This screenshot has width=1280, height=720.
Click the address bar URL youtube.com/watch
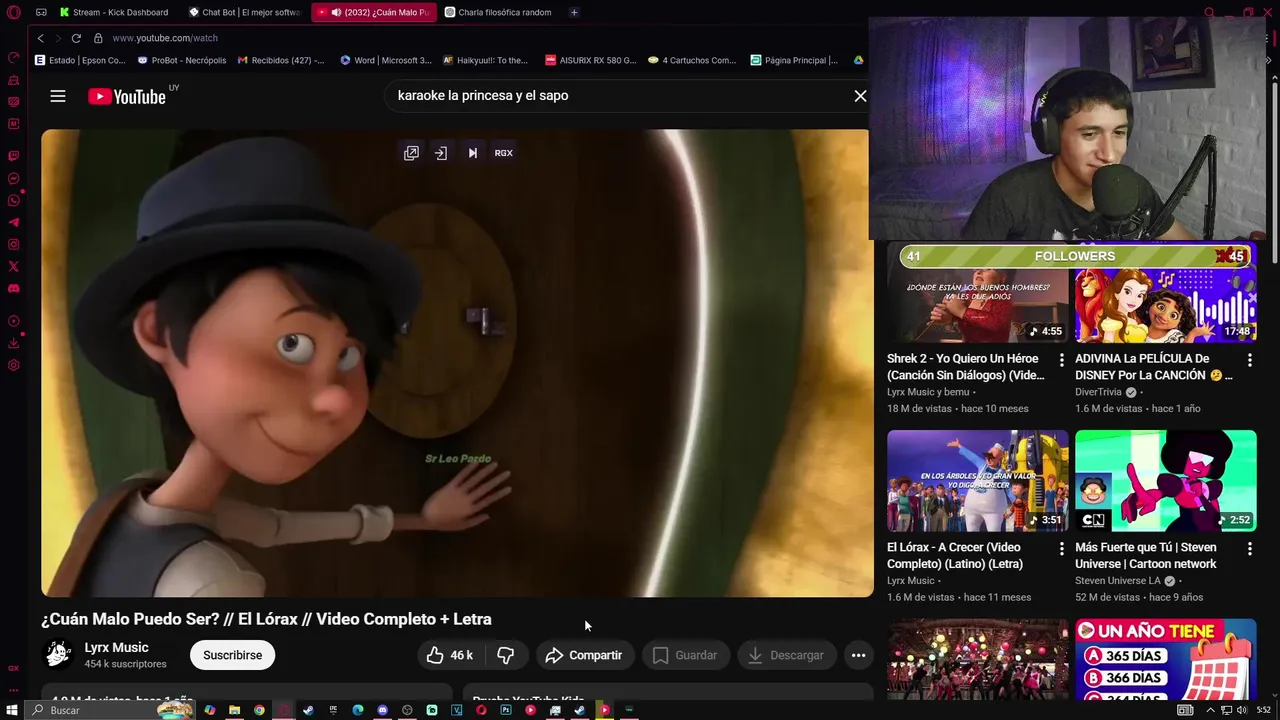click(x=165, y=38)
